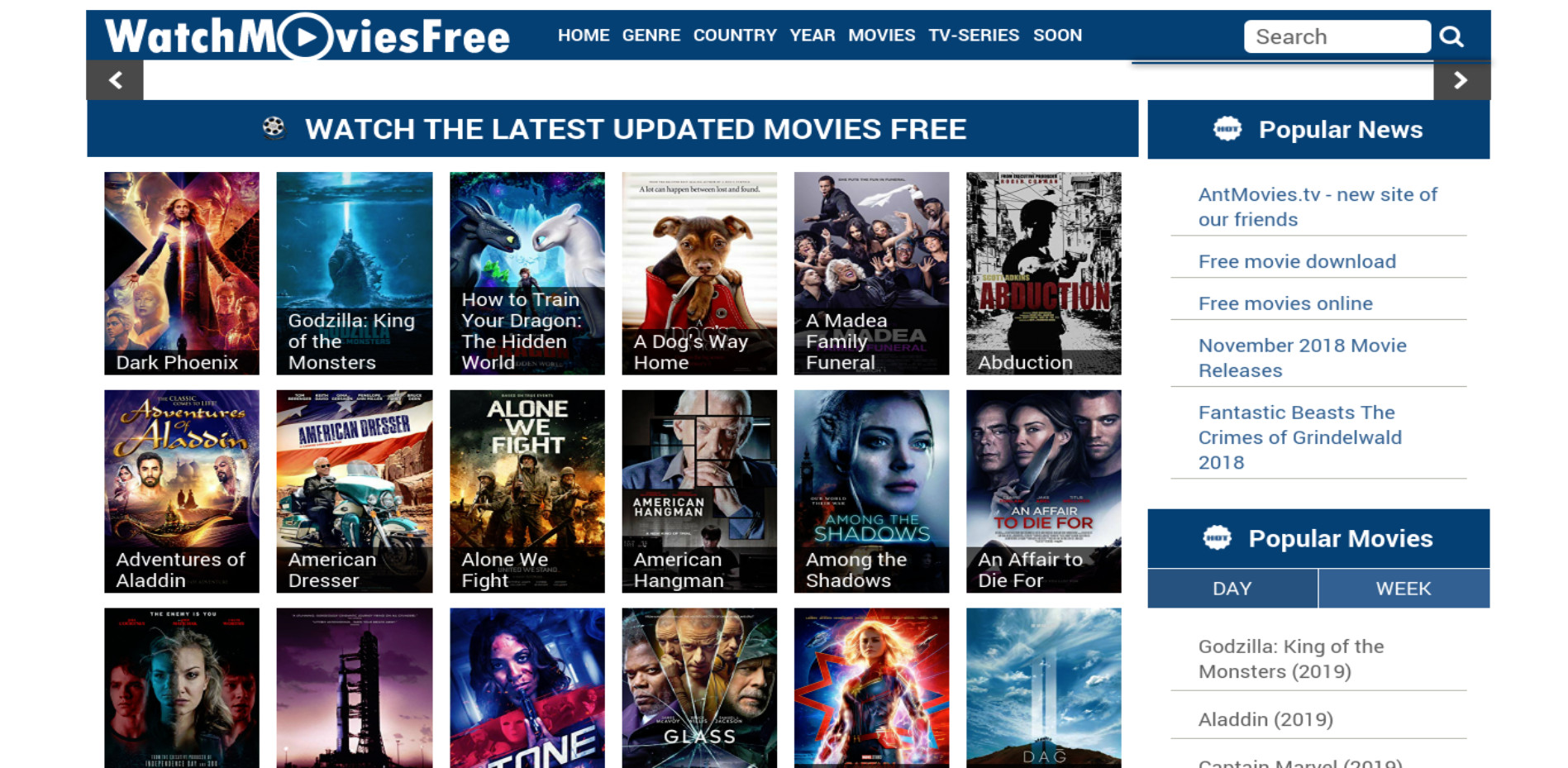Viewport: 1568px width, 768px height.
Task: Open the Alone We Fight poster
Action: (x=527, y=491)
